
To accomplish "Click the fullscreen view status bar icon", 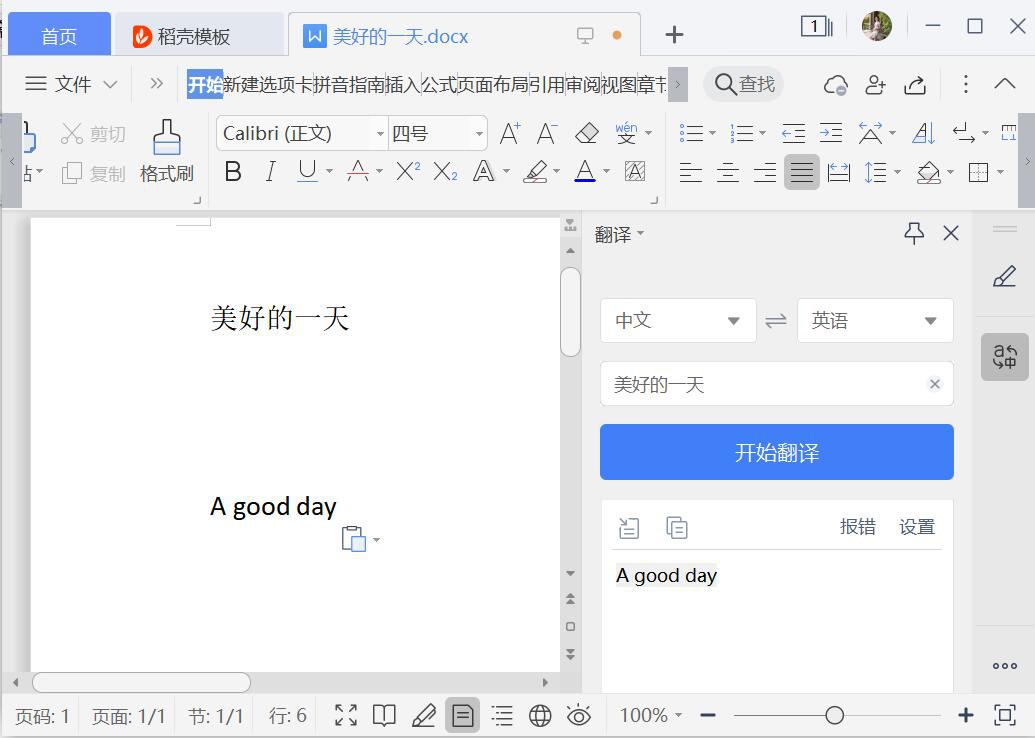I will point(346,715).
